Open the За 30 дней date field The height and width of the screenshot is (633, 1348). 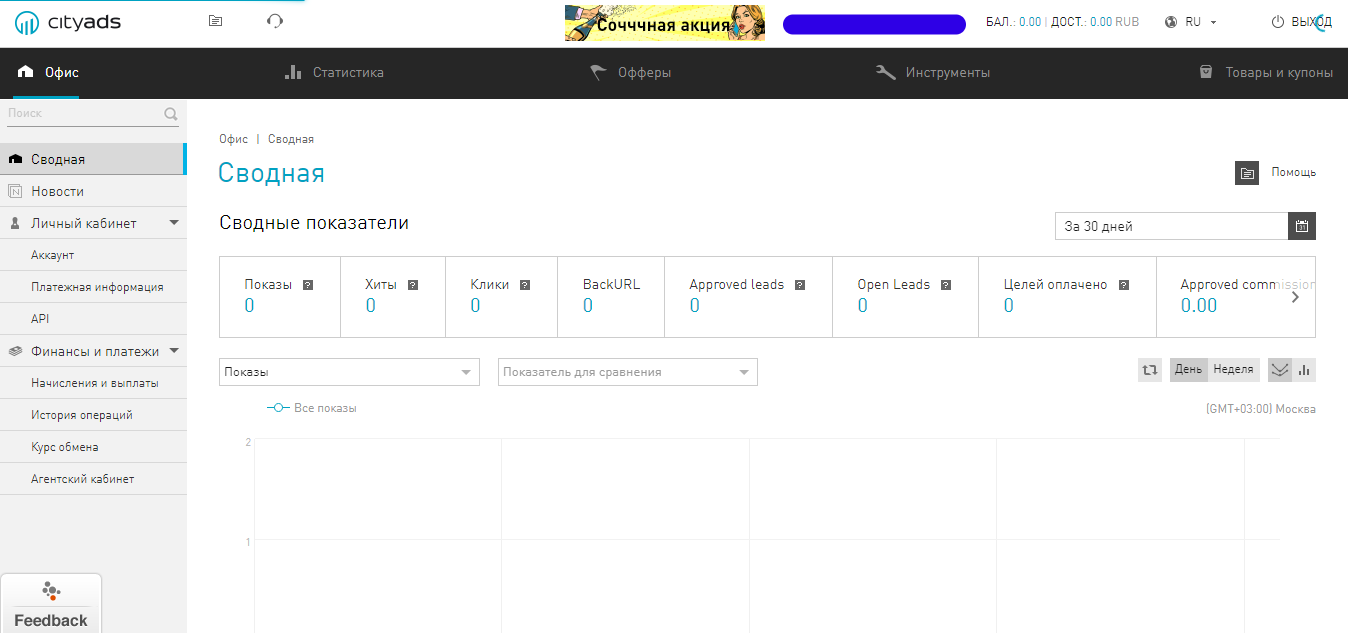1171,227
